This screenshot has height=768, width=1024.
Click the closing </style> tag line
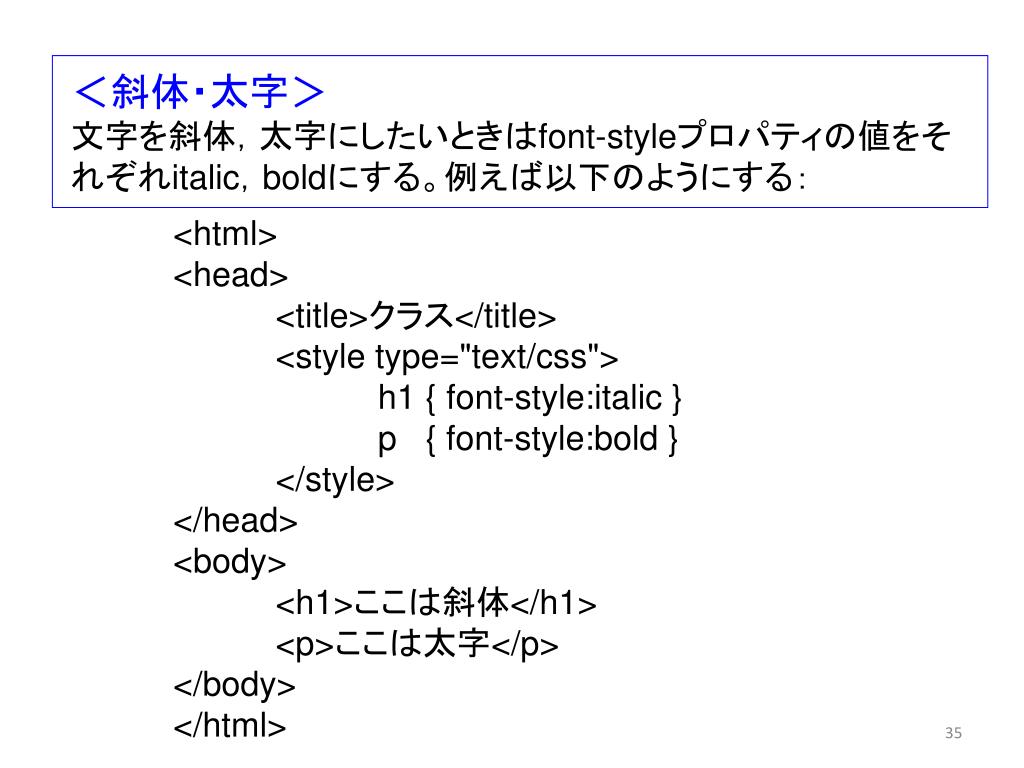point(335,481)
